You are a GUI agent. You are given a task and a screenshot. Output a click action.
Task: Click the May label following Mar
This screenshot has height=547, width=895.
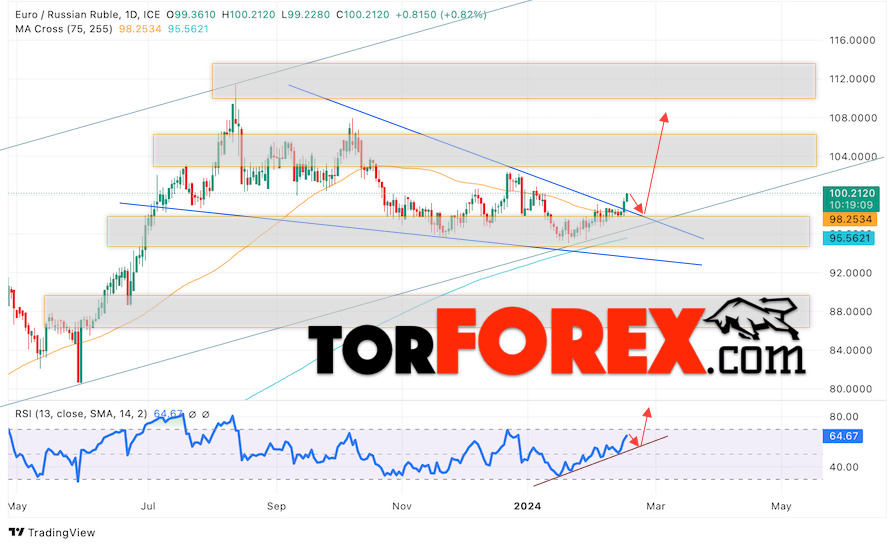click(x=781, y=506)
